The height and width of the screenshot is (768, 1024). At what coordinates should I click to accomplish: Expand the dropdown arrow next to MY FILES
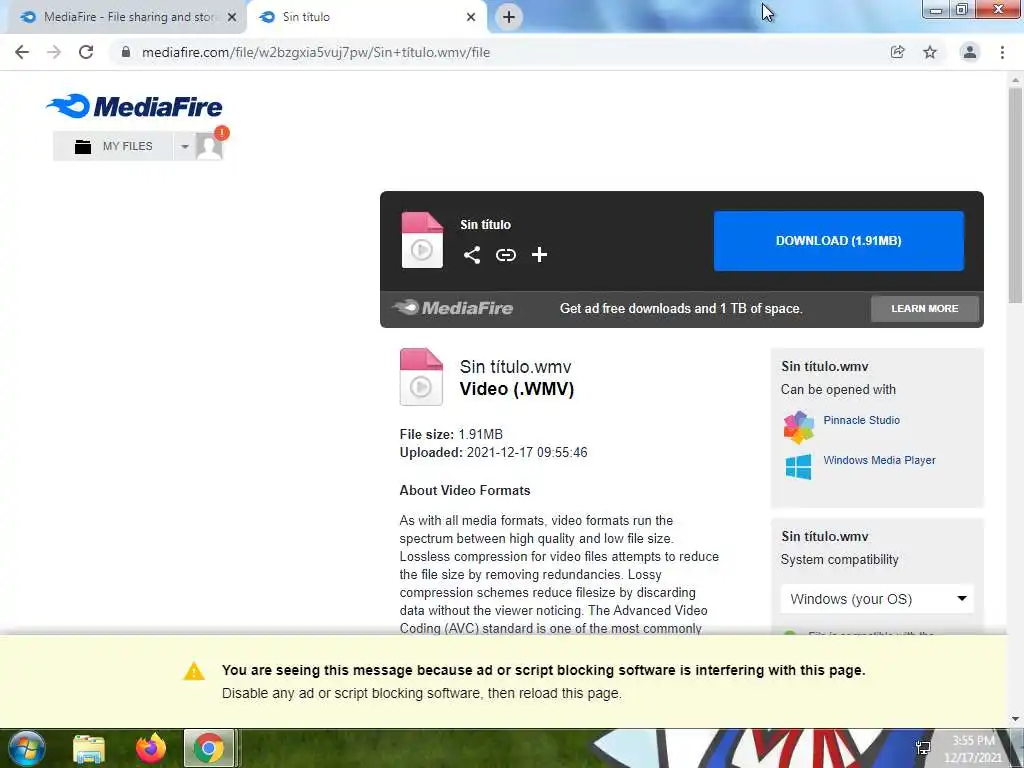[x=185, y=146]
